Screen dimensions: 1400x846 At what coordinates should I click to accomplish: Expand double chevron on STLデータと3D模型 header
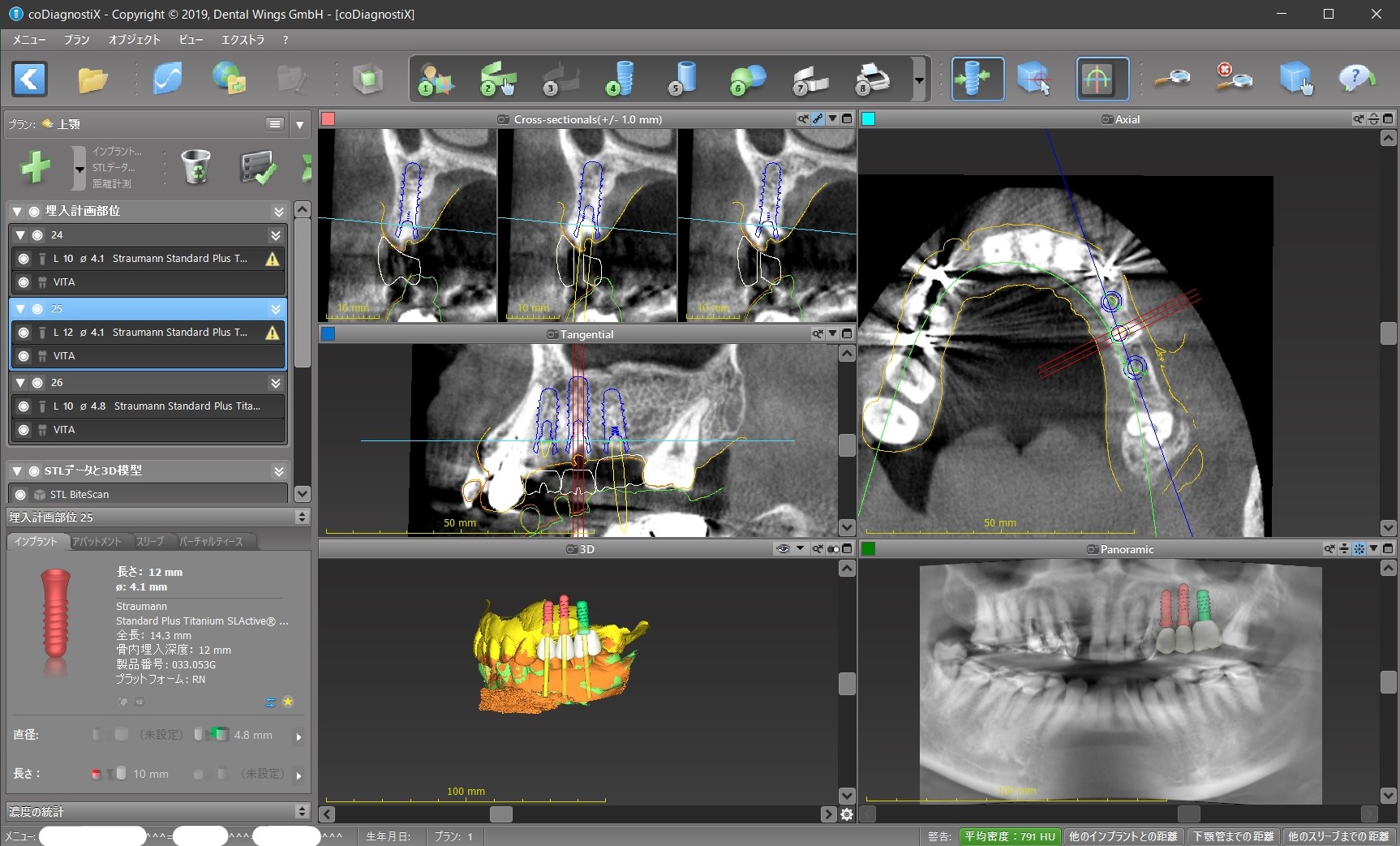[278, 470]
